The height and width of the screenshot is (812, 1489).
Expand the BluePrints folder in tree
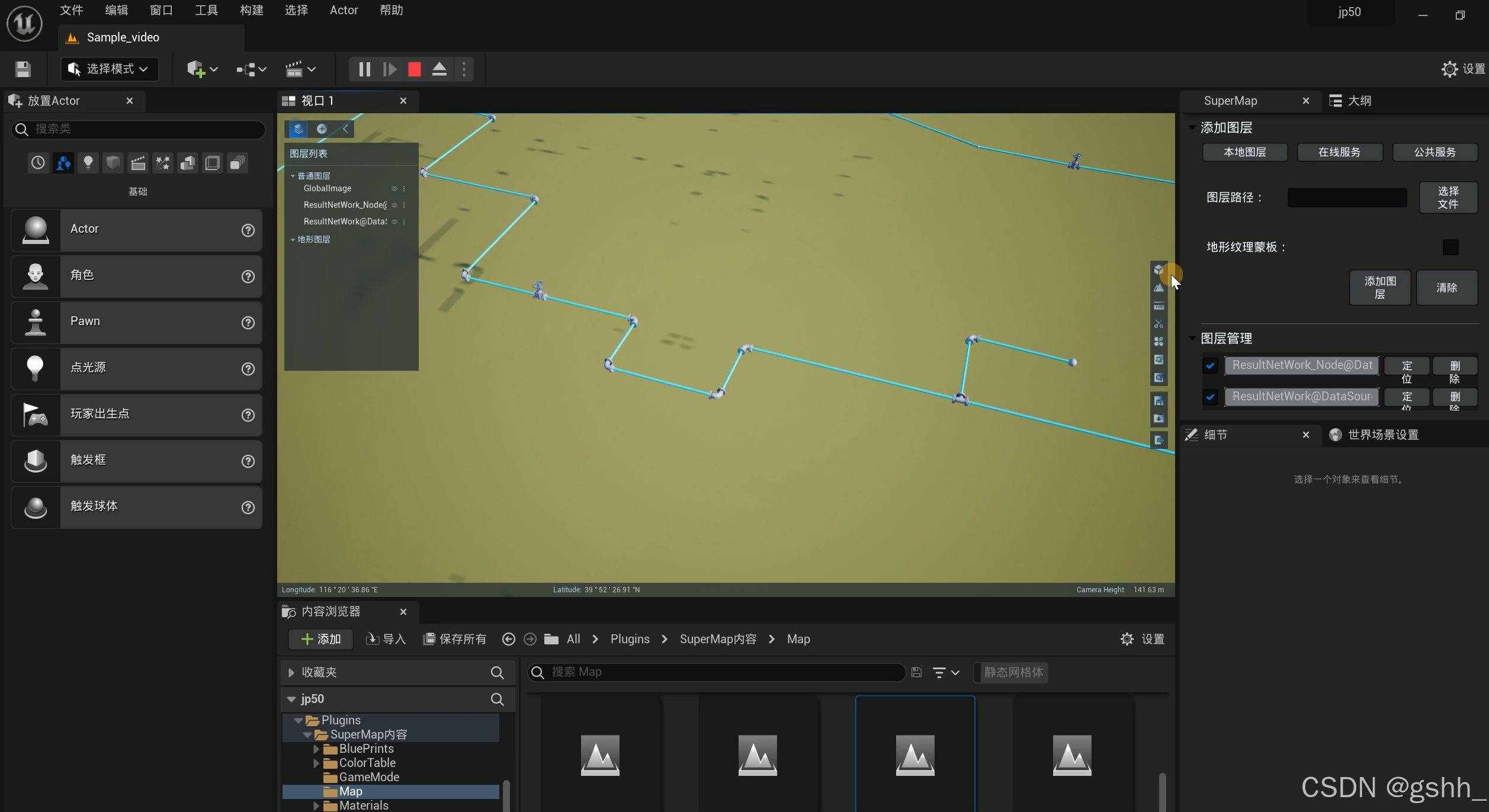(316, 749)
